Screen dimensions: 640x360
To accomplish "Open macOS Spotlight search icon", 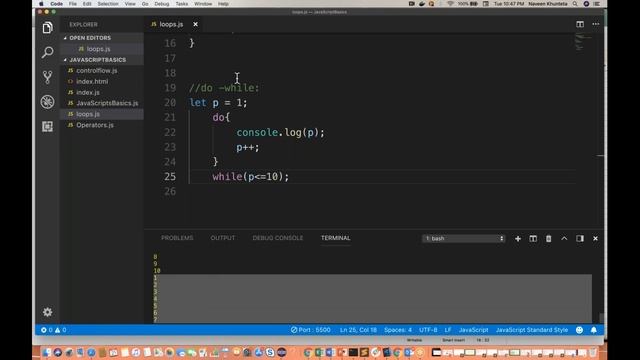I will pyautogui.click(x=575, y=4).
